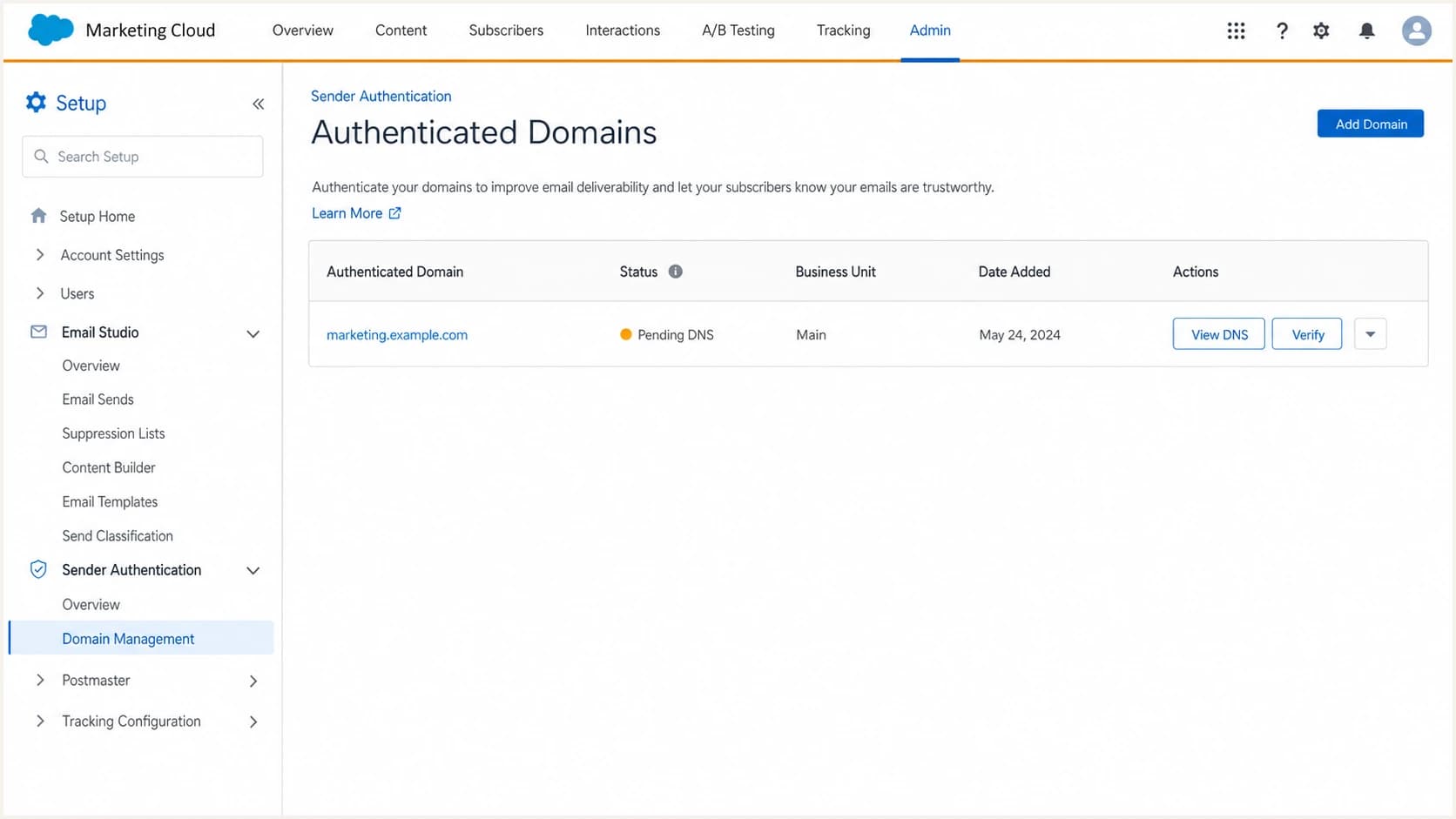The image size is (1456, 819).
Task: Click the Email Studio envelope icon
Action: [x=38, y=332]
